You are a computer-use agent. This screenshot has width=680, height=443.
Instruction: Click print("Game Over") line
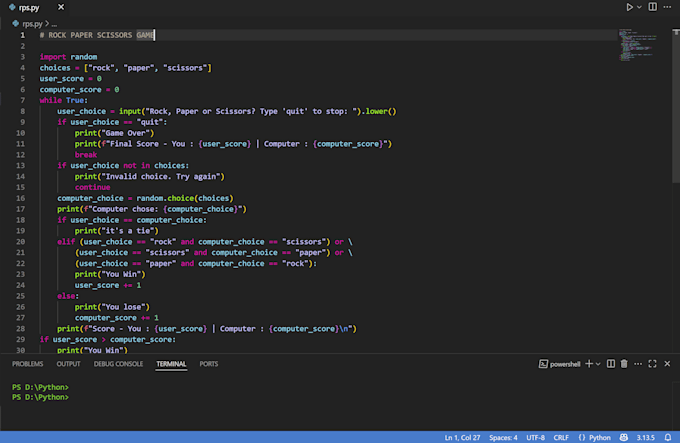point(114,133)
